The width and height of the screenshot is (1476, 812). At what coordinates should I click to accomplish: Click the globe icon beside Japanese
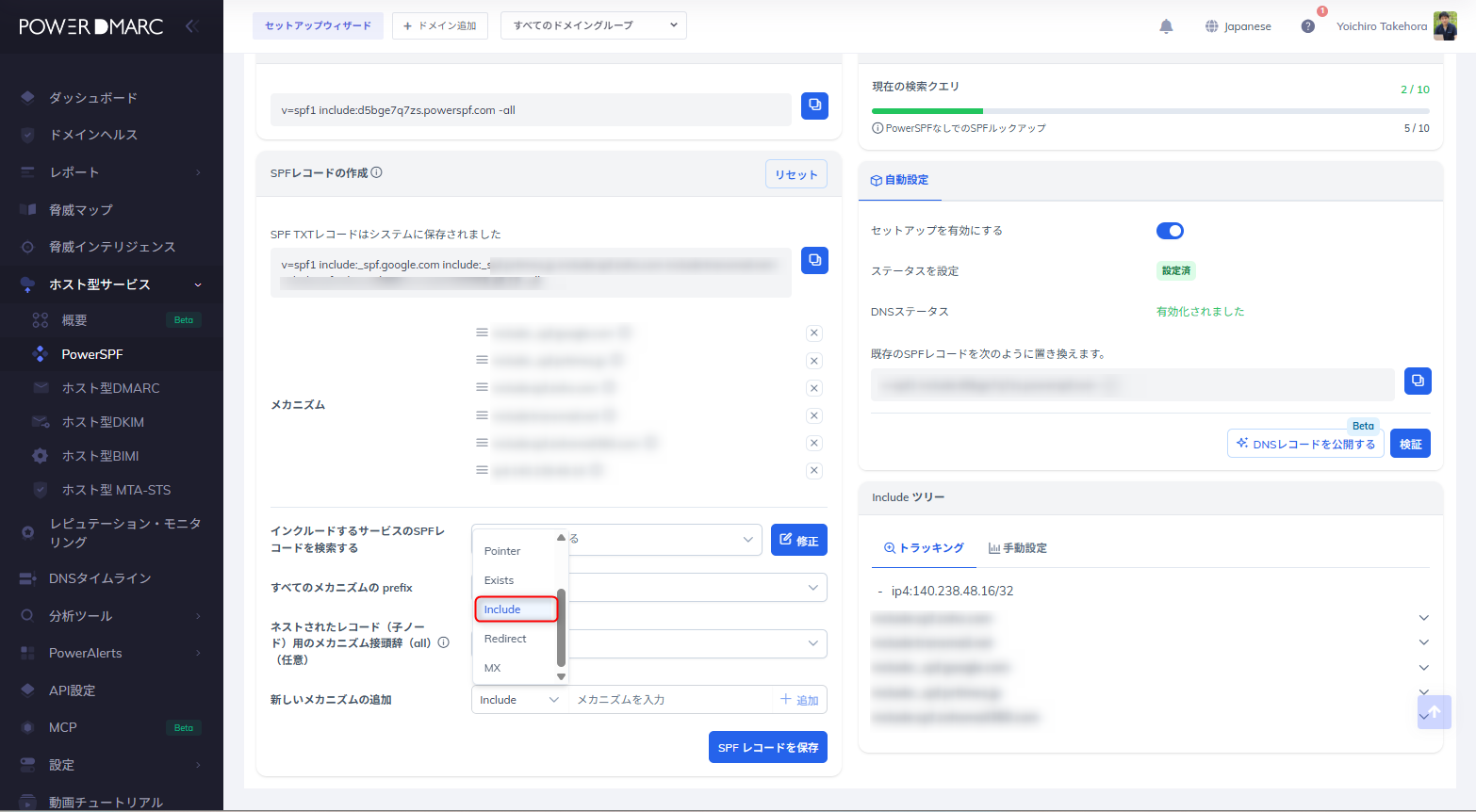pyautogui.click(x=1212, y=26)
